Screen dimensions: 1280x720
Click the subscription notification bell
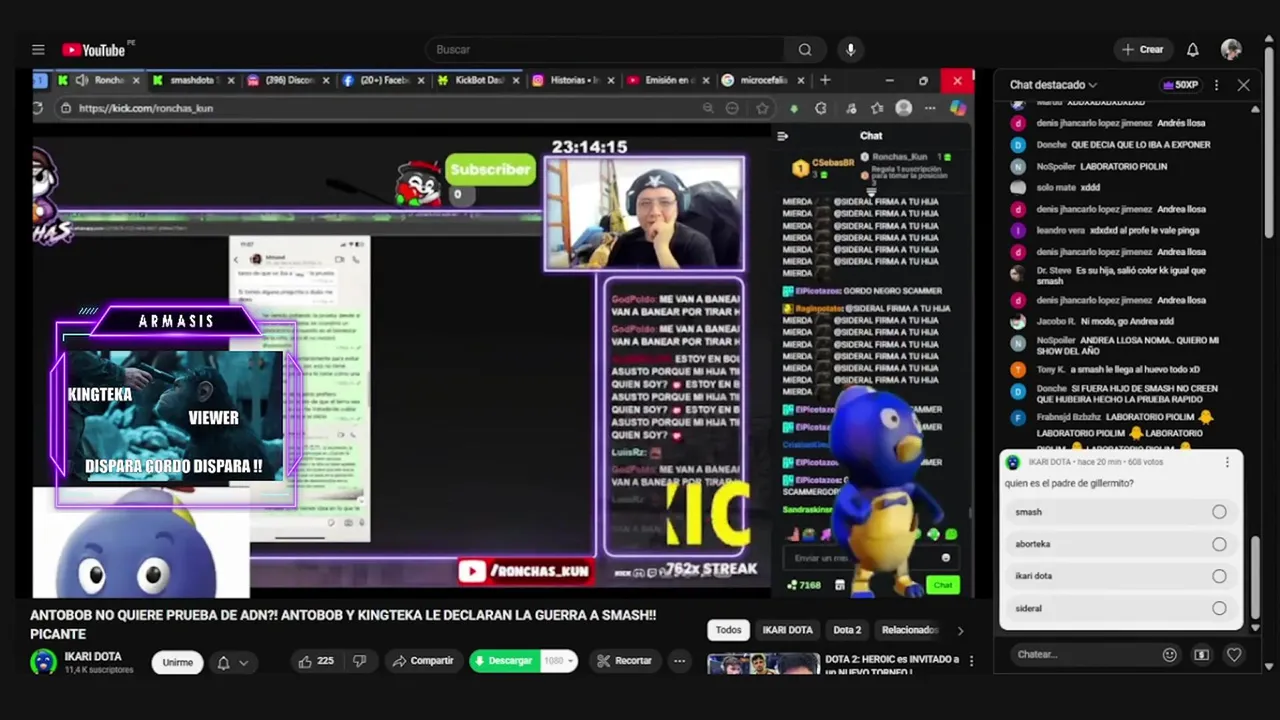point(224,662)
